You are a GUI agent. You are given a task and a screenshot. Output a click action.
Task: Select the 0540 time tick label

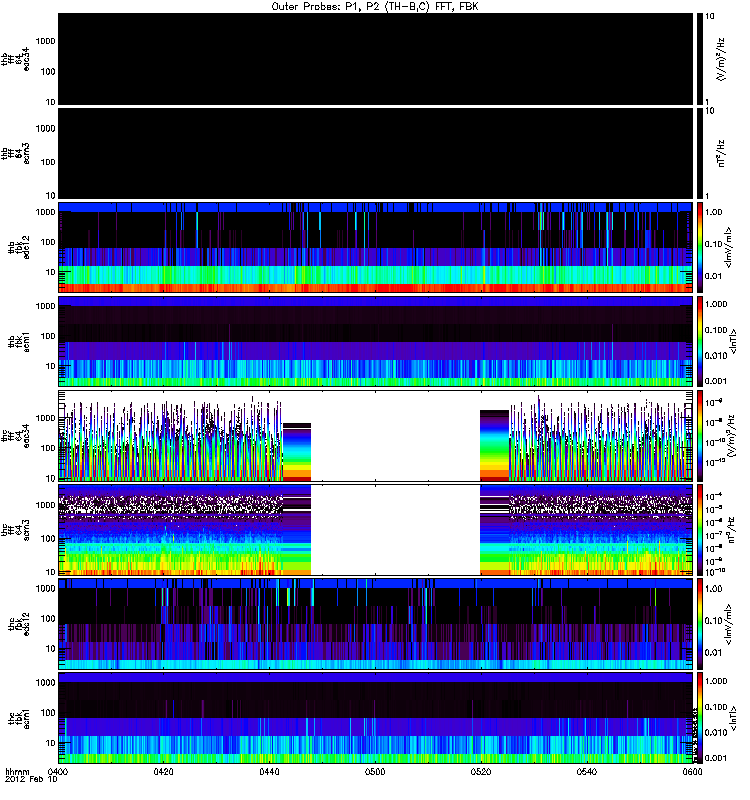(x=587, y=772)
